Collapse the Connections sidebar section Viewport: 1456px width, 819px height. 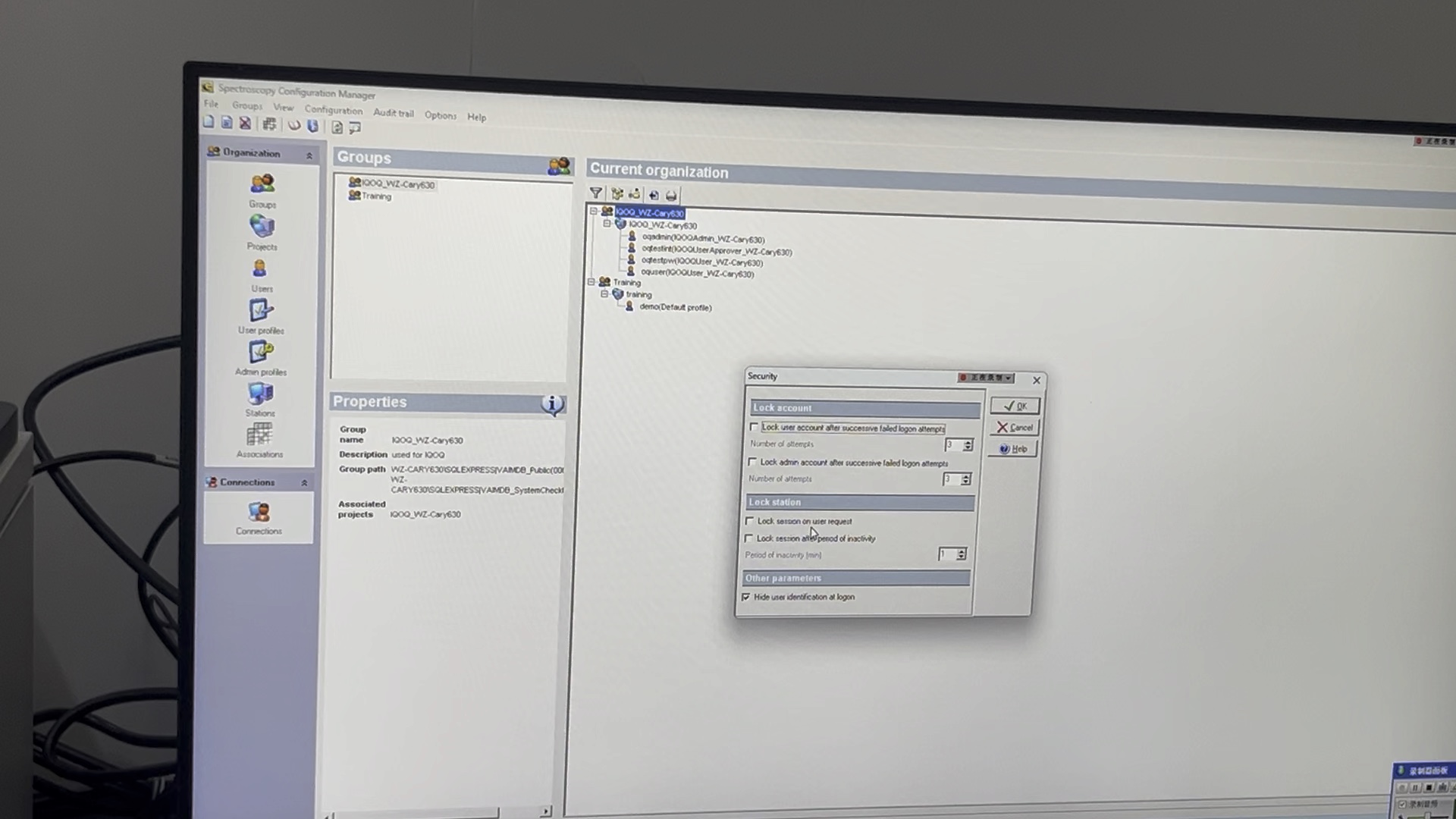[x=304, y=483]
